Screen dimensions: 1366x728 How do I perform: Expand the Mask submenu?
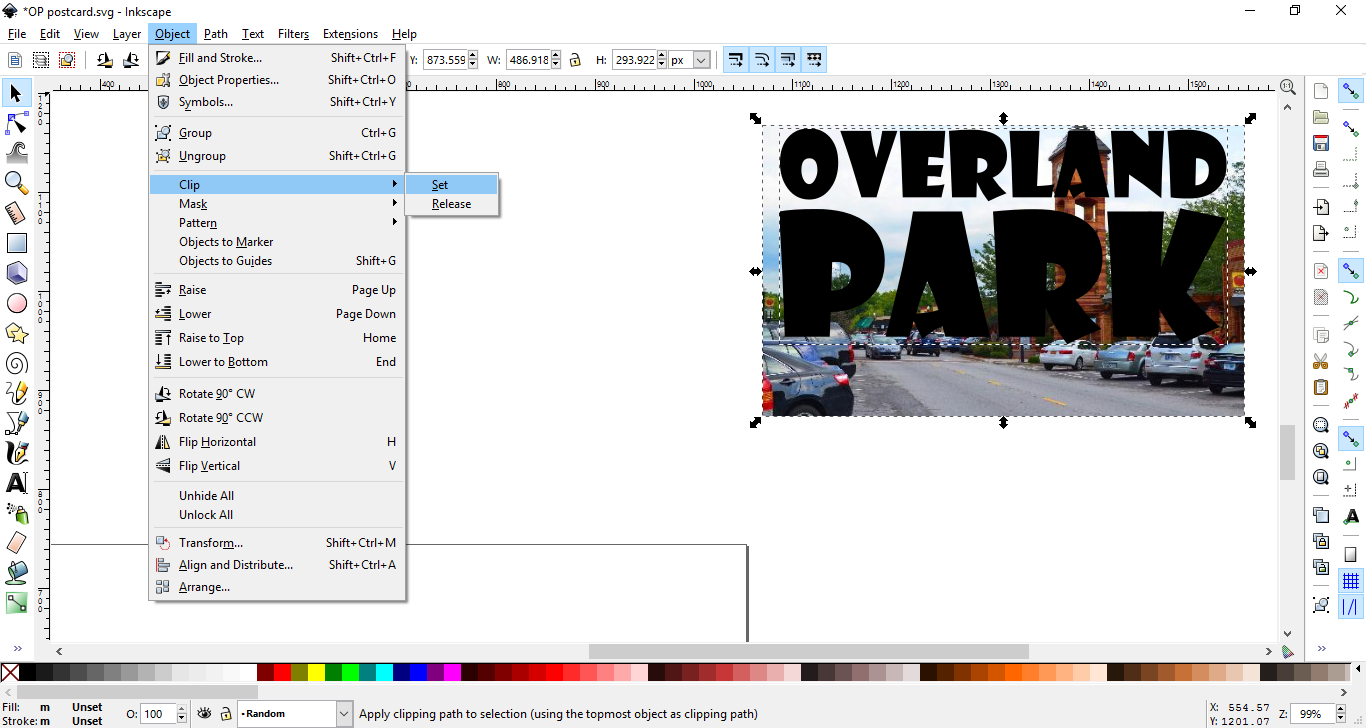click(277, 204)
